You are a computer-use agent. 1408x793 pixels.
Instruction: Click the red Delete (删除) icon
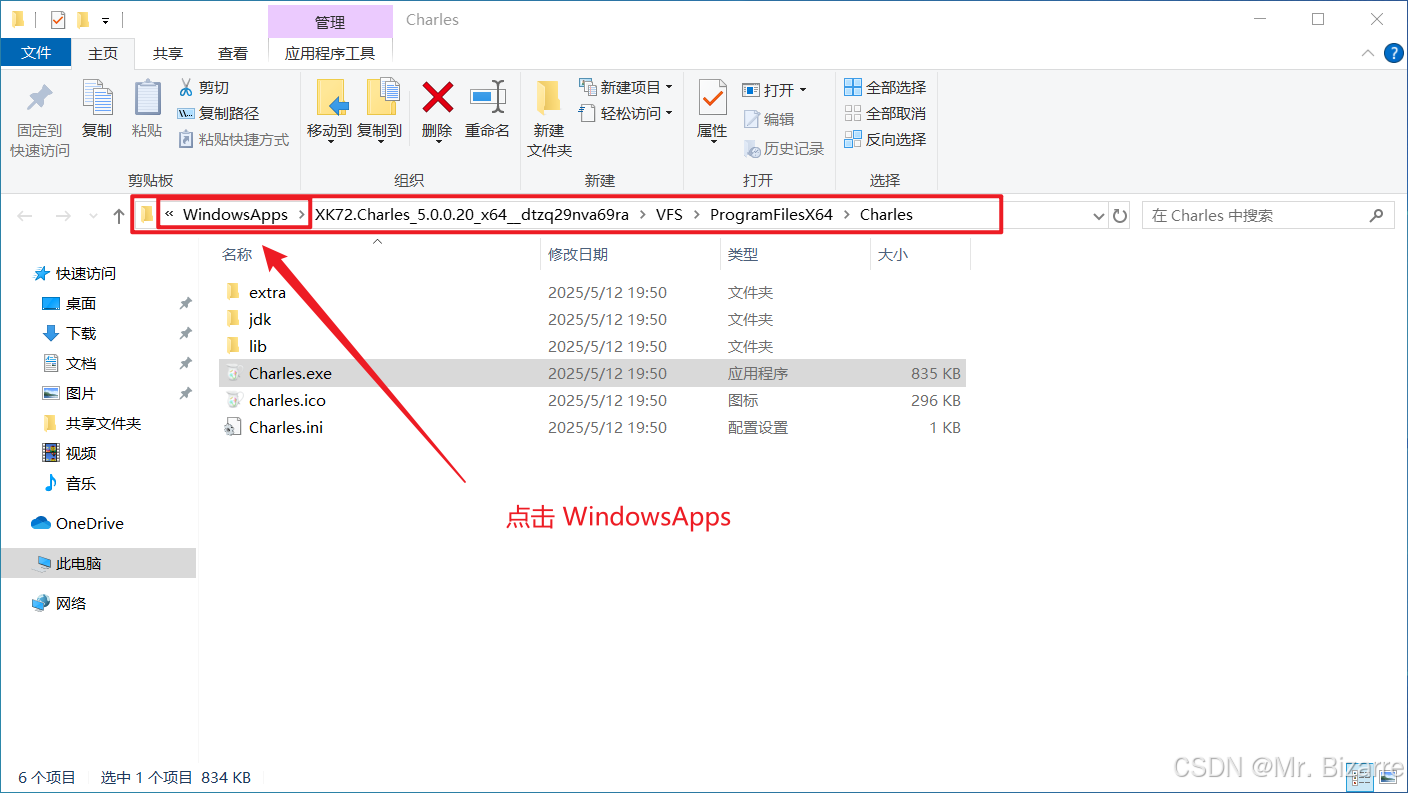(437, 97)
